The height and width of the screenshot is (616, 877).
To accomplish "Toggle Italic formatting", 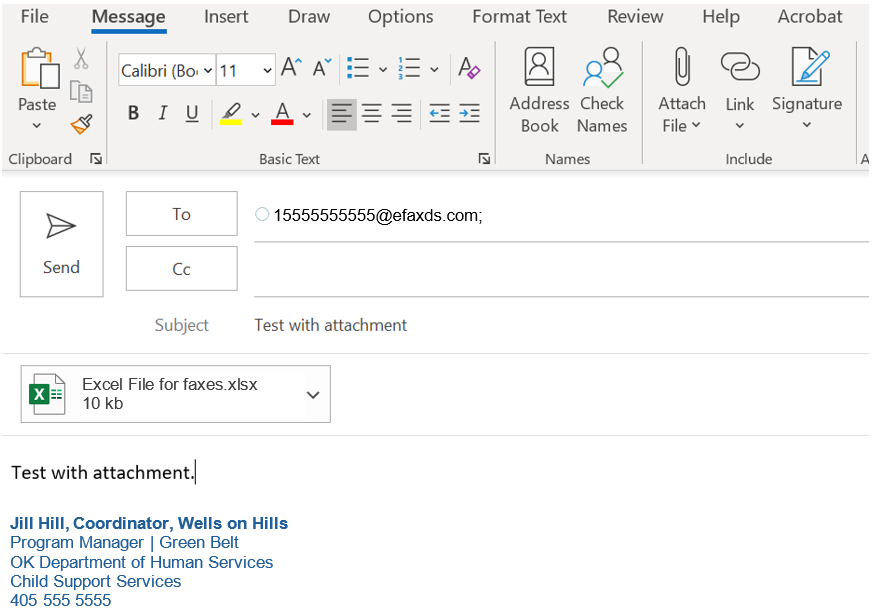I will click(163, 114).
